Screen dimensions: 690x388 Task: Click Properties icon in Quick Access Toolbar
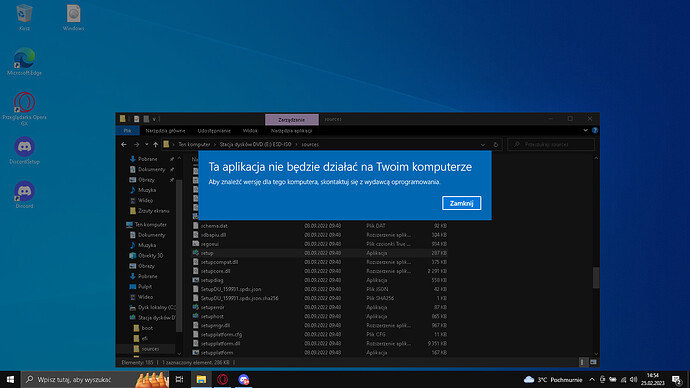136,119
